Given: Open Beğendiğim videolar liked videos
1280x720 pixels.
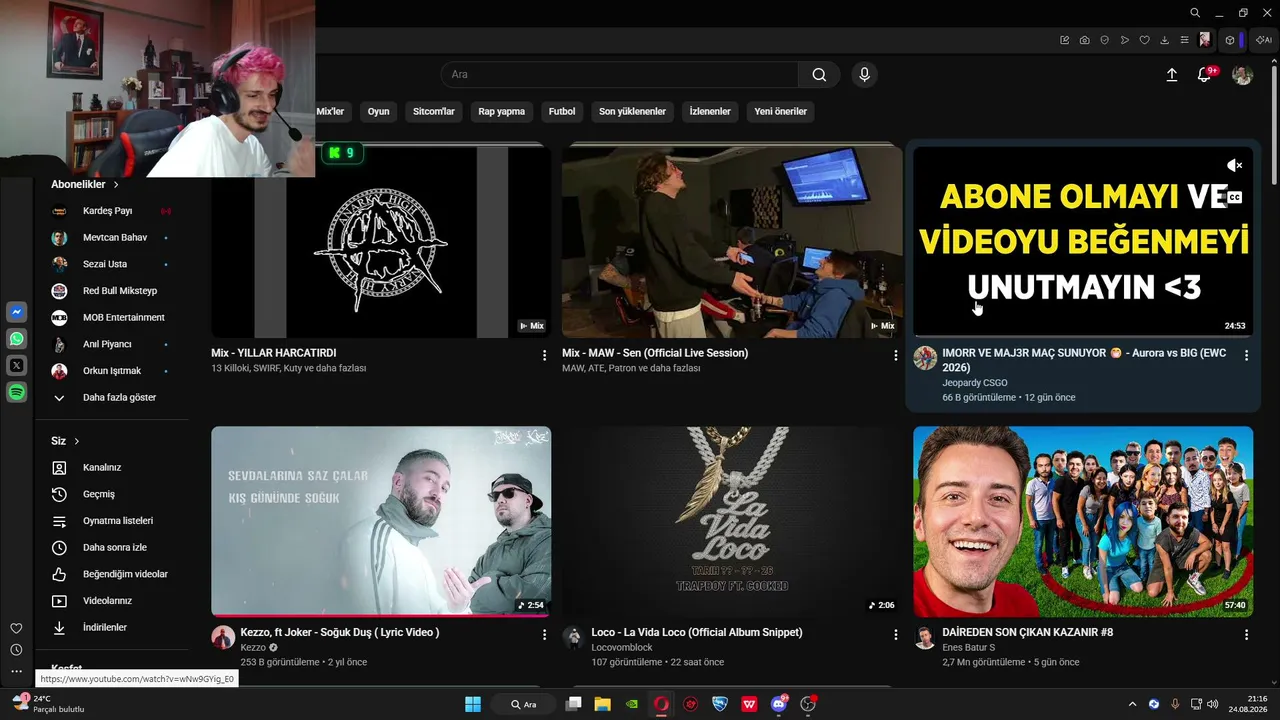Looking at the screenshot, I should click(x=110, y=574).
